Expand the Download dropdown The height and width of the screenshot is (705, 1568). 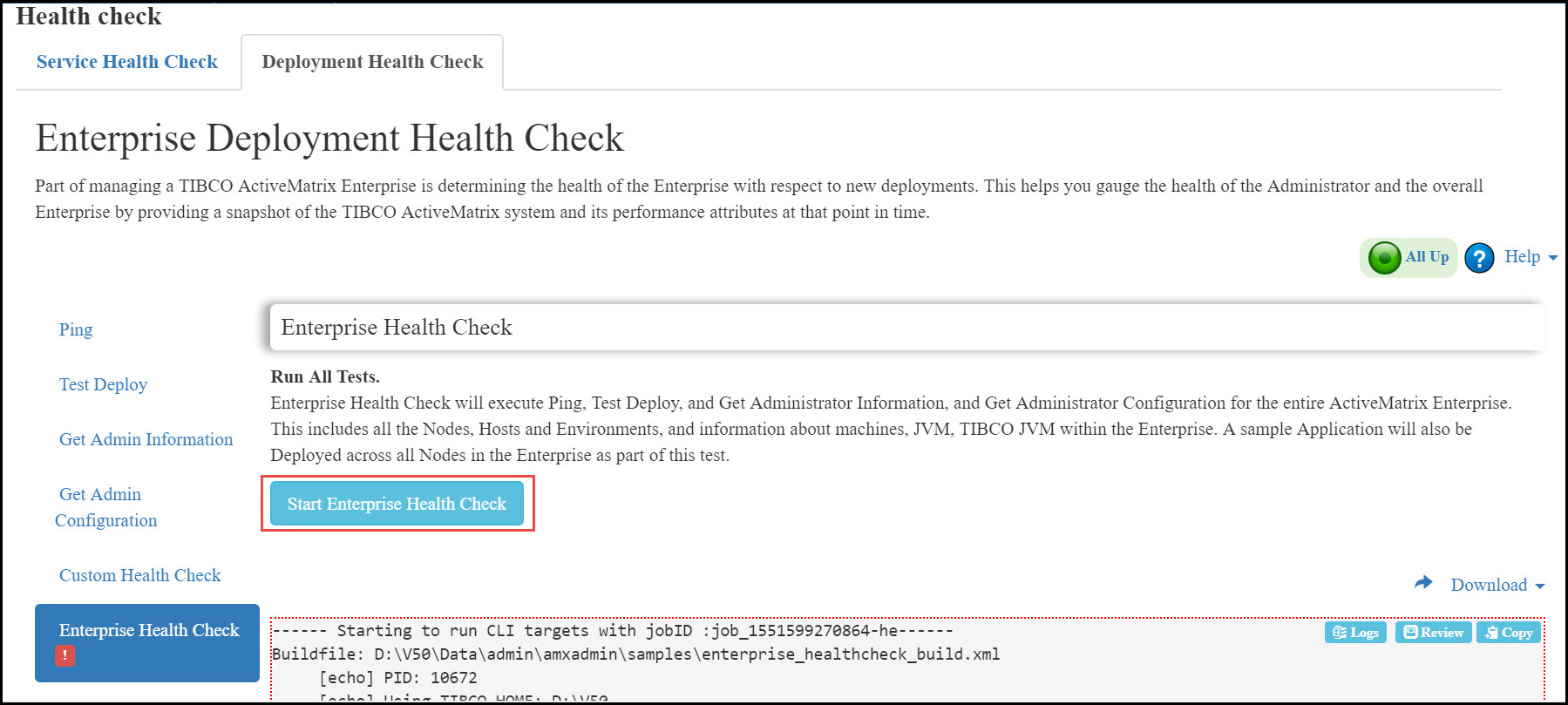click(1497, 585)
